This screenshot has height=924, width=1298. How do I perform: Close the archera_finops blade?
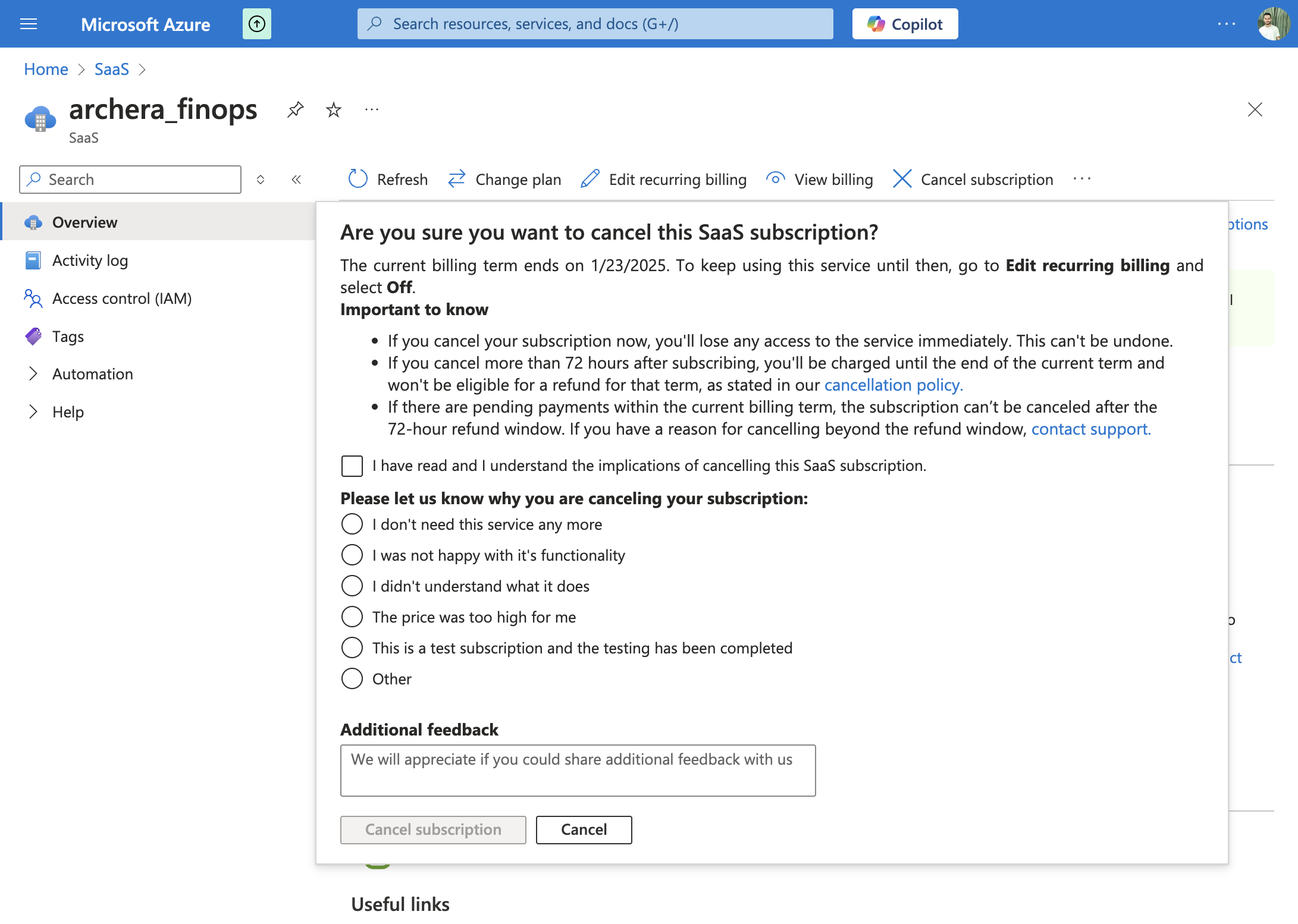[1255, 109]
